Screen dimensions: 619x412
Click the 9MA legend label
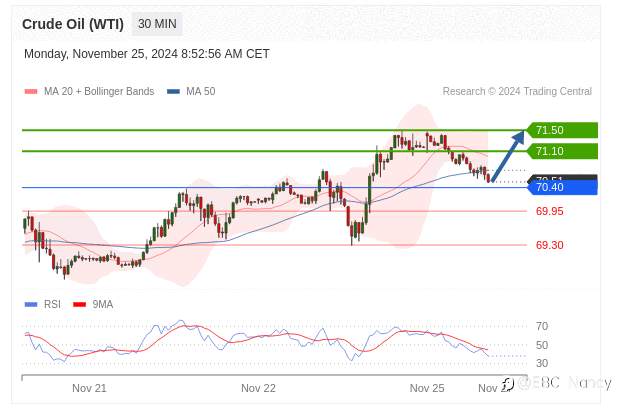(x=103, y=304)
